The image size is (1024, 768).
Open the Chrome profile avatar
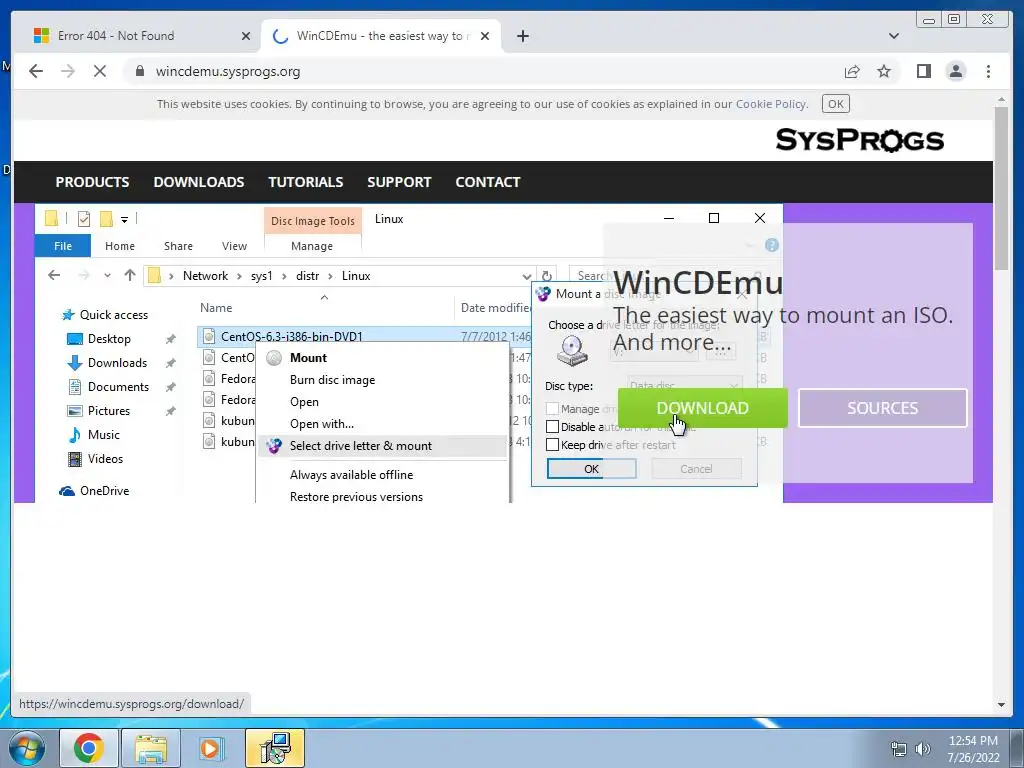point(955,71)
